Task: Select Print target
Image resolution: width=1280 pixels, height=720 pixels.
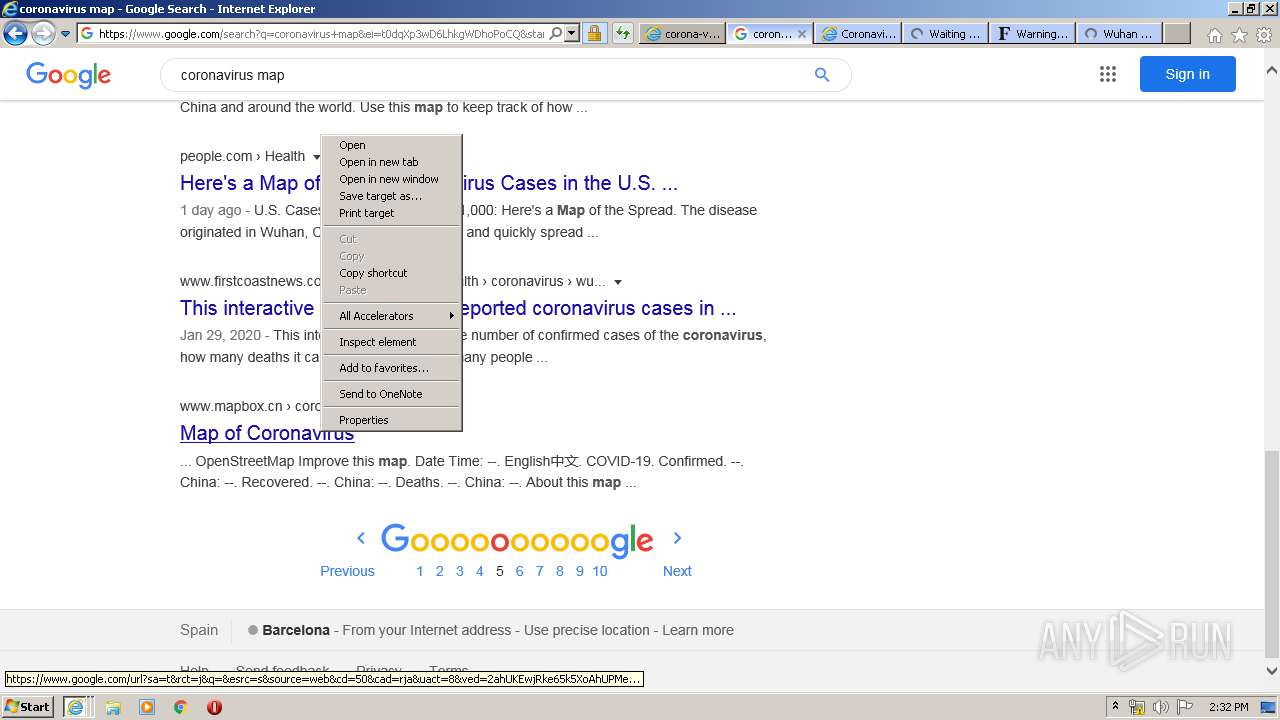Action: pyautogui.click(x=391, y=213)
